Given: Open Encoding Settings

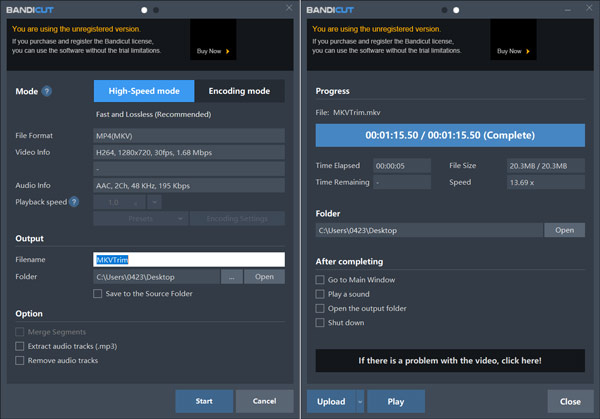Looking at the screenshot, I should 237,218.
